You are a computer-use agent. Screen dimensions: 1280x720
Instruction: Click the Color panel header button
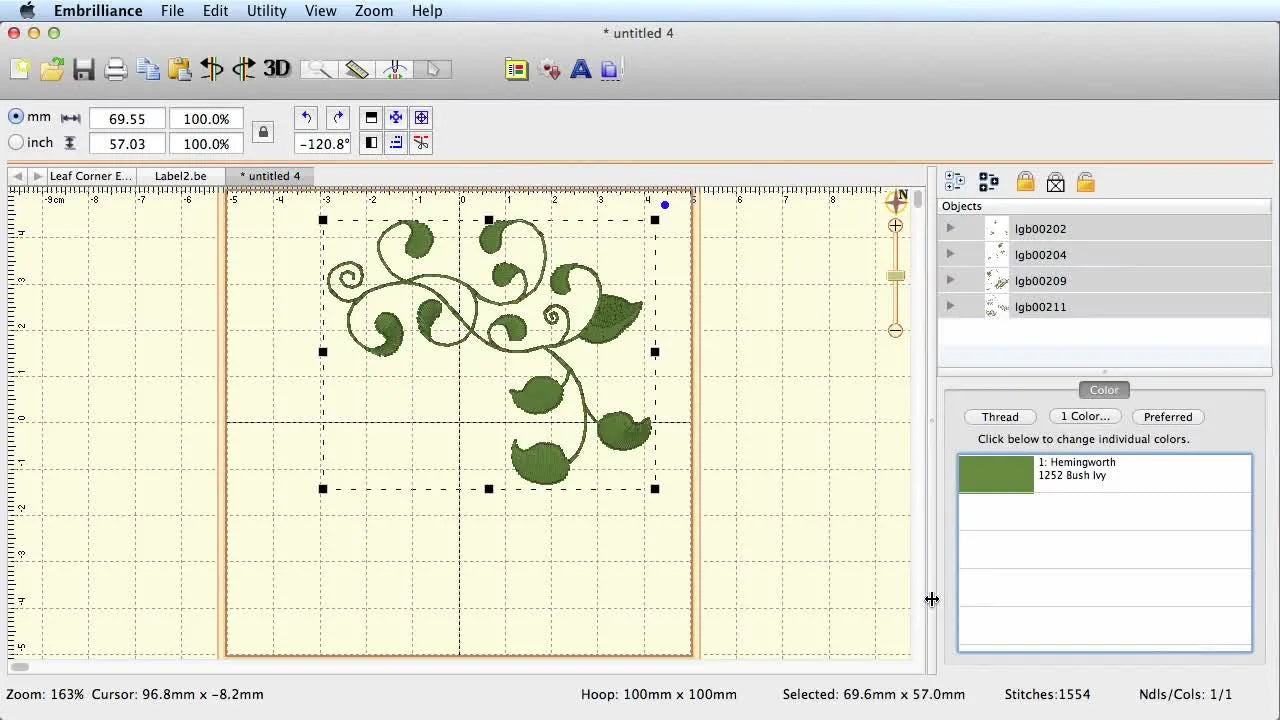coord(1104,390)
